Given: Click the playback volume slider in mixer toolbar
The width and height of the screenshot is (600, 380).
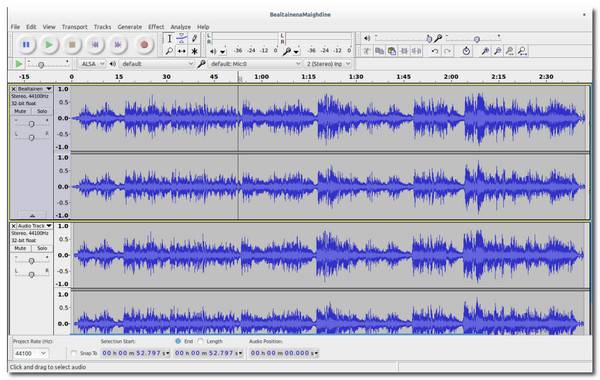Looking at the screenshot, I should click(403, 38).
